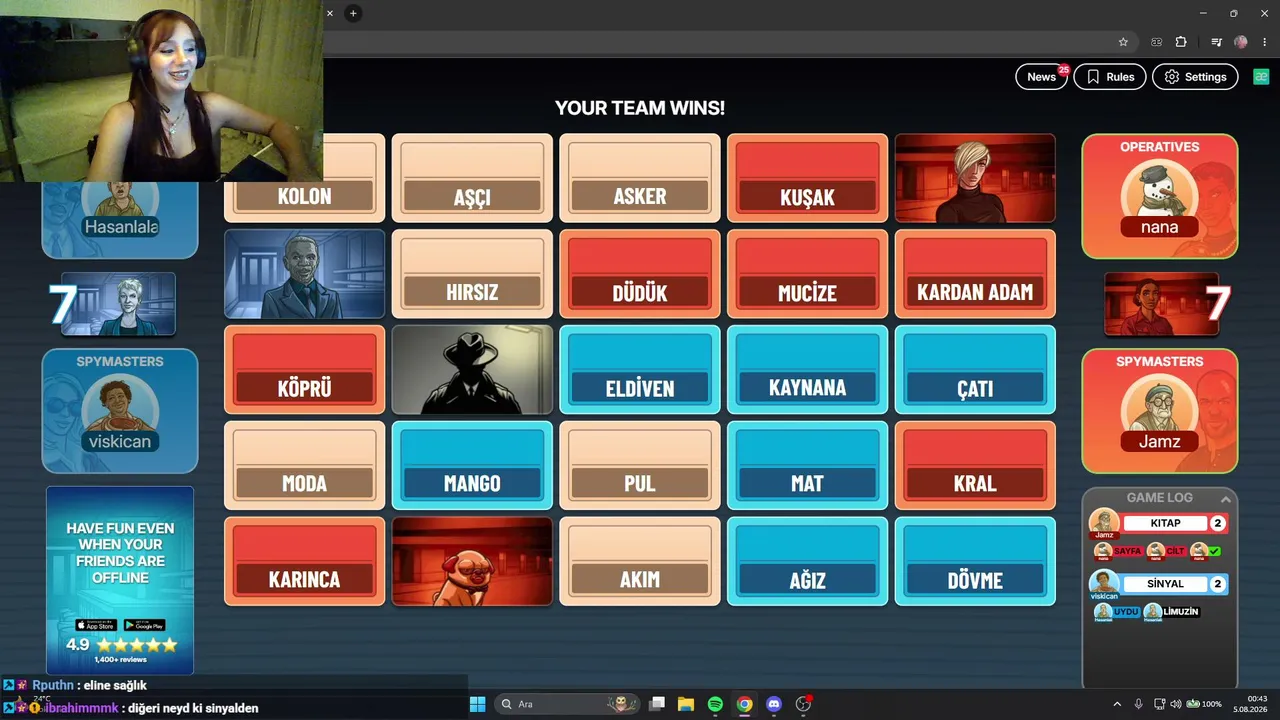The height and width of the screenshot is (720, 1280).
Task: Click the SİNYAL clue in the game log
Action: pyautogui.click(x=1165, y=584)
